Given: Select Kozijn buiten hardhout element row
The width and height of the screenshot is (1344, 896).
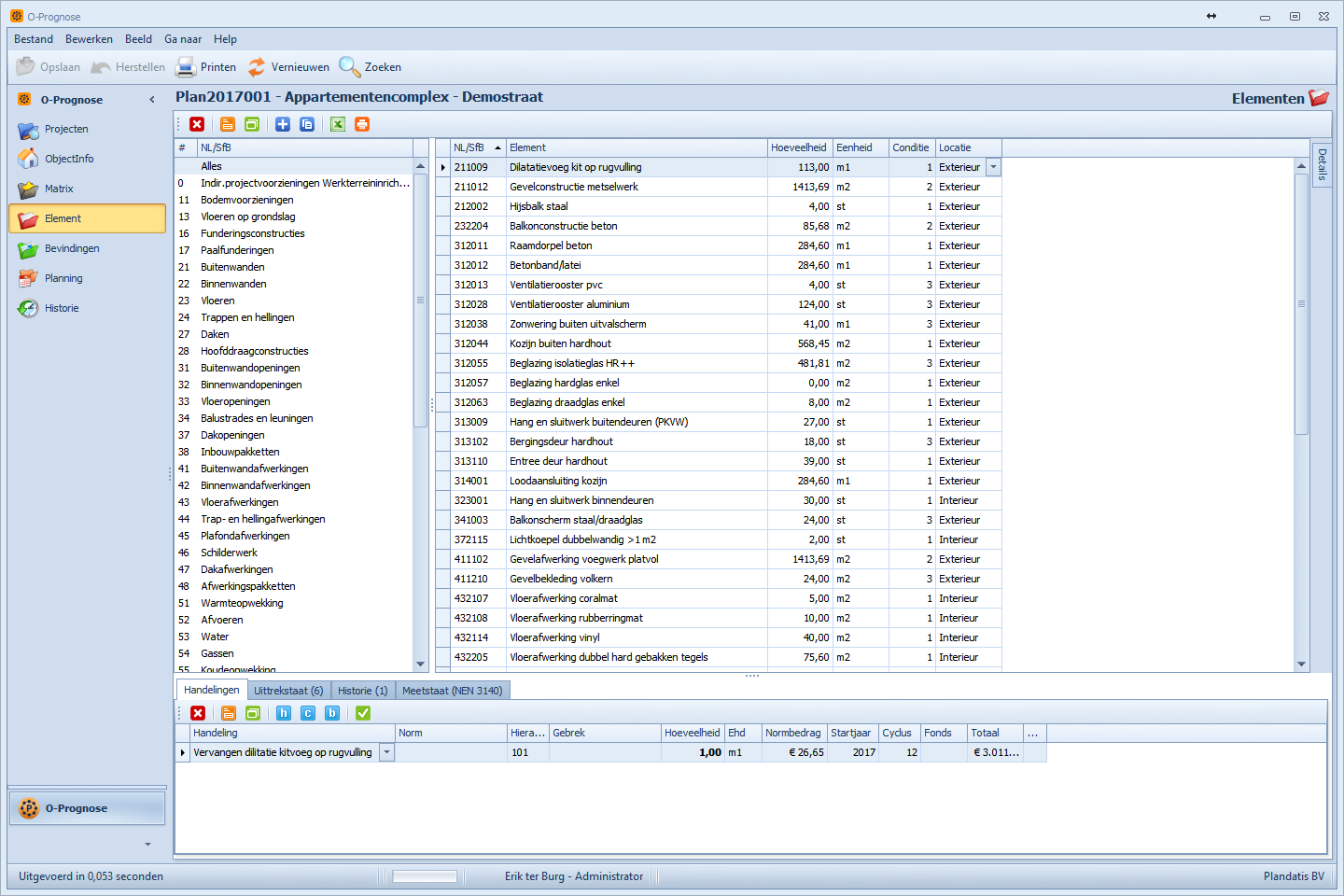Looking at the screenshot, I should coord(719,343).
